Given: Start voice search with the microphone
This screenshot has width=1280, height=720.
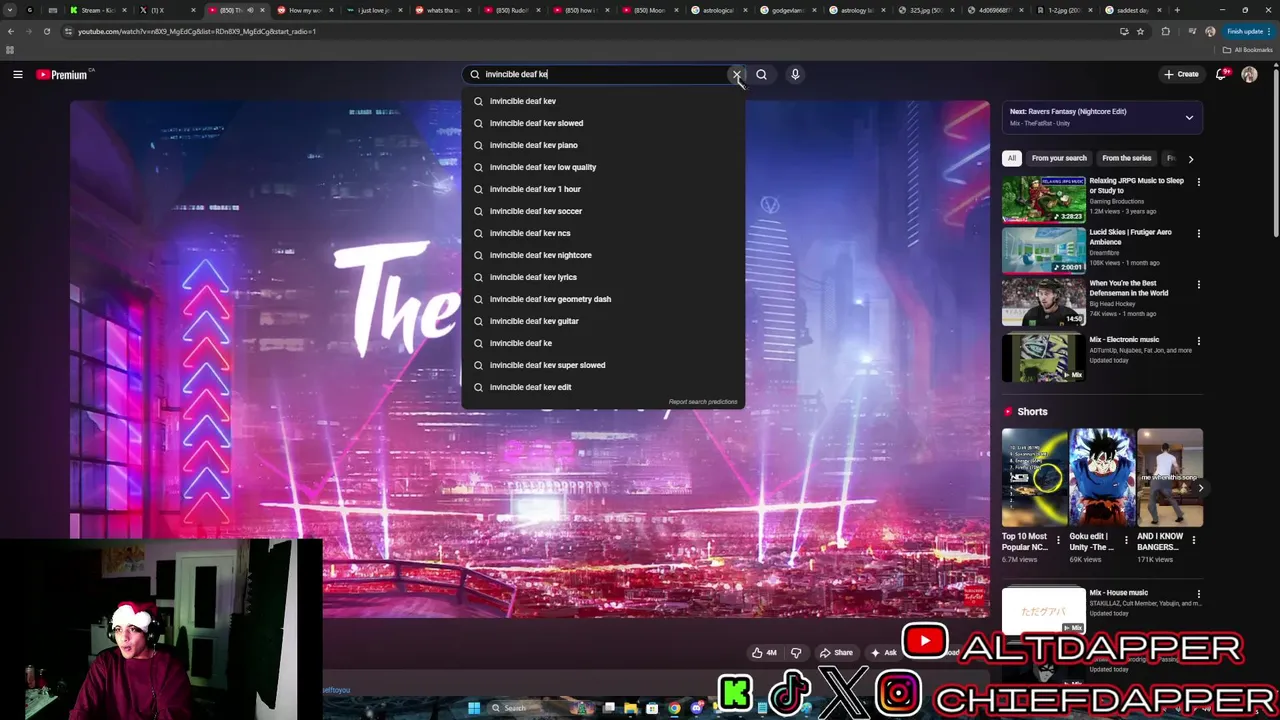Looking at the screenshot, I should (795, 74).
